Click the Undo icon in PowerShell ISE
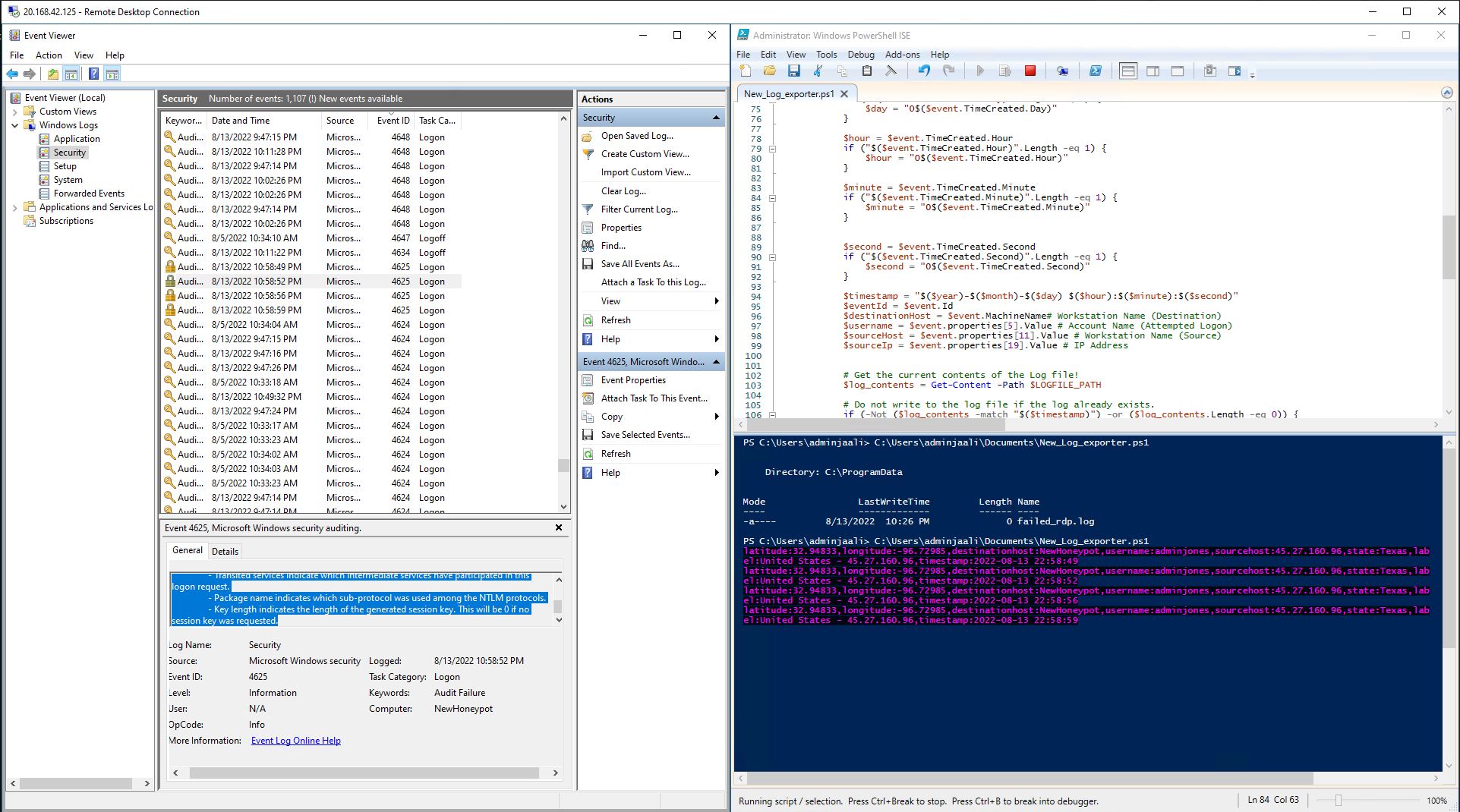The image size is (1460, 812). 923,71
